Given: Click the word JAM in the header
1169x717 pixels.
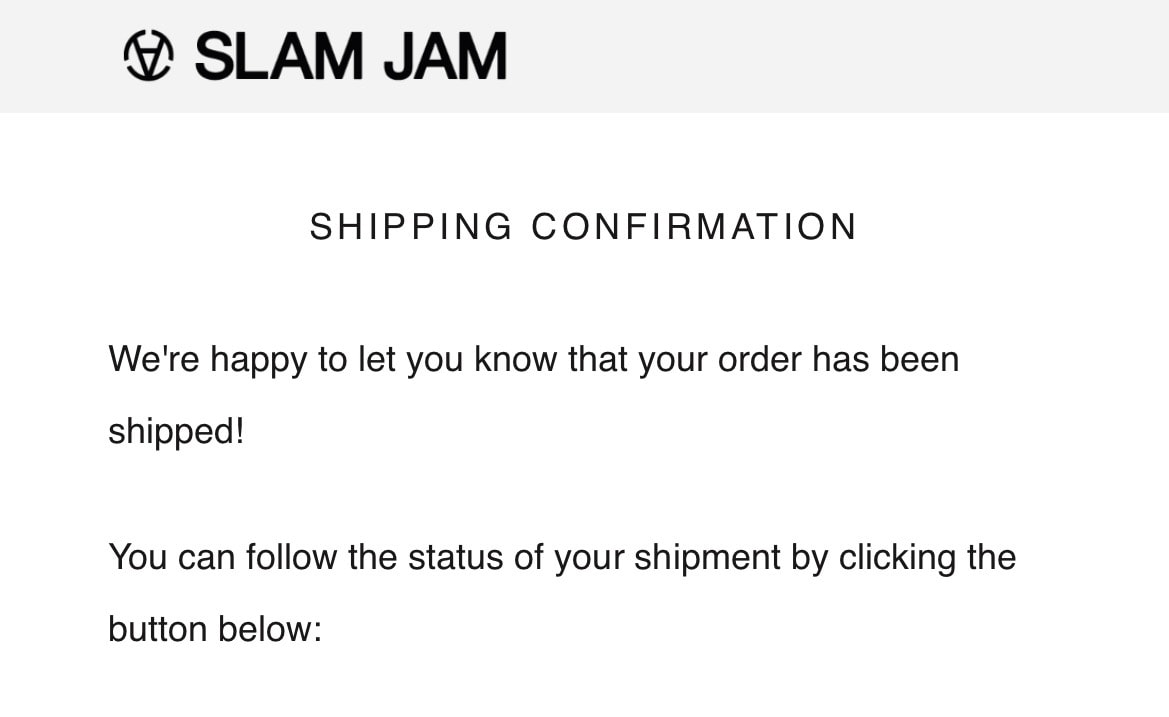Looking at the screenshot, I should (x=445, y=56).
